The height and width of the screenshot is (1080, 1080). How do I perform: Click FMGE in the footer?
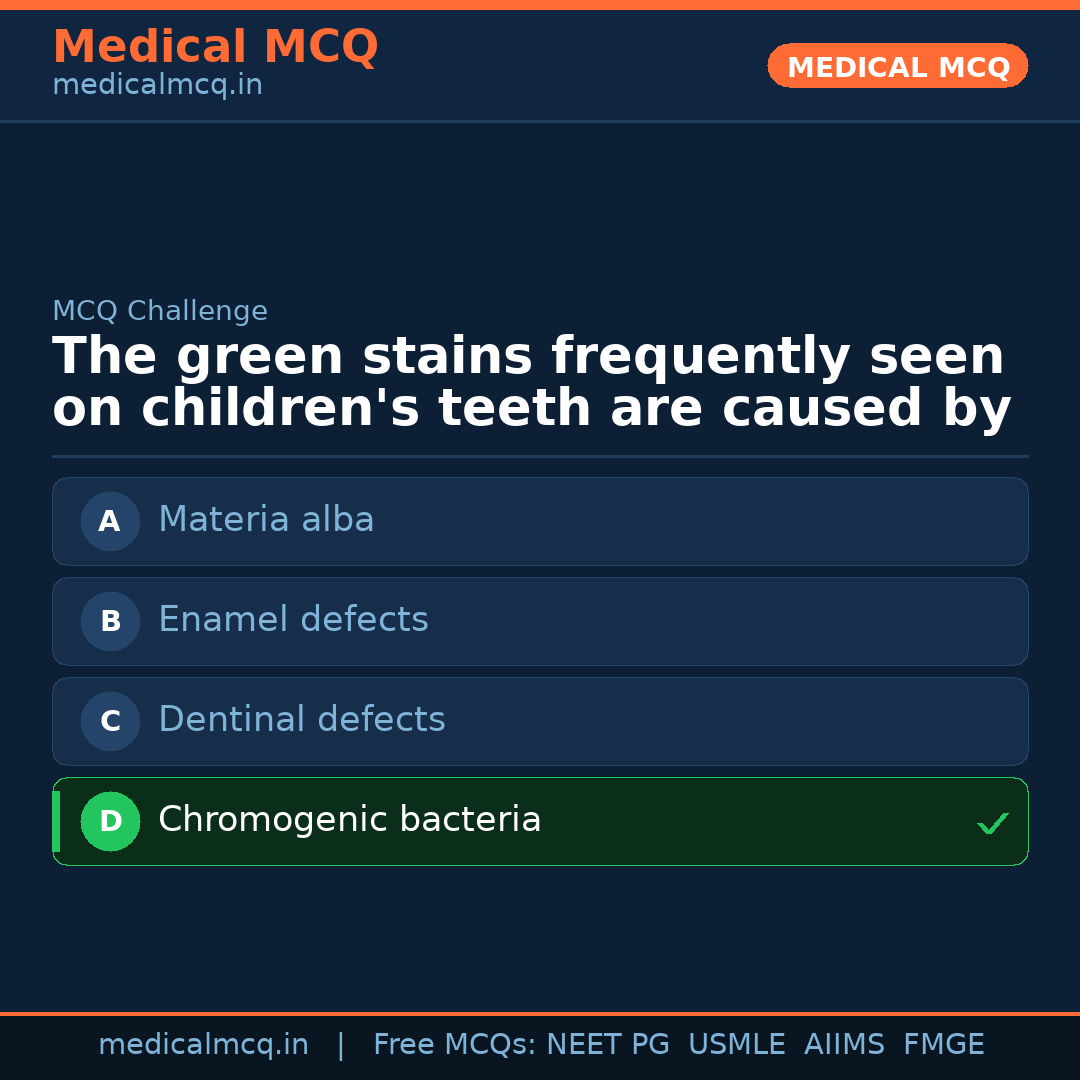point(943,1045)
